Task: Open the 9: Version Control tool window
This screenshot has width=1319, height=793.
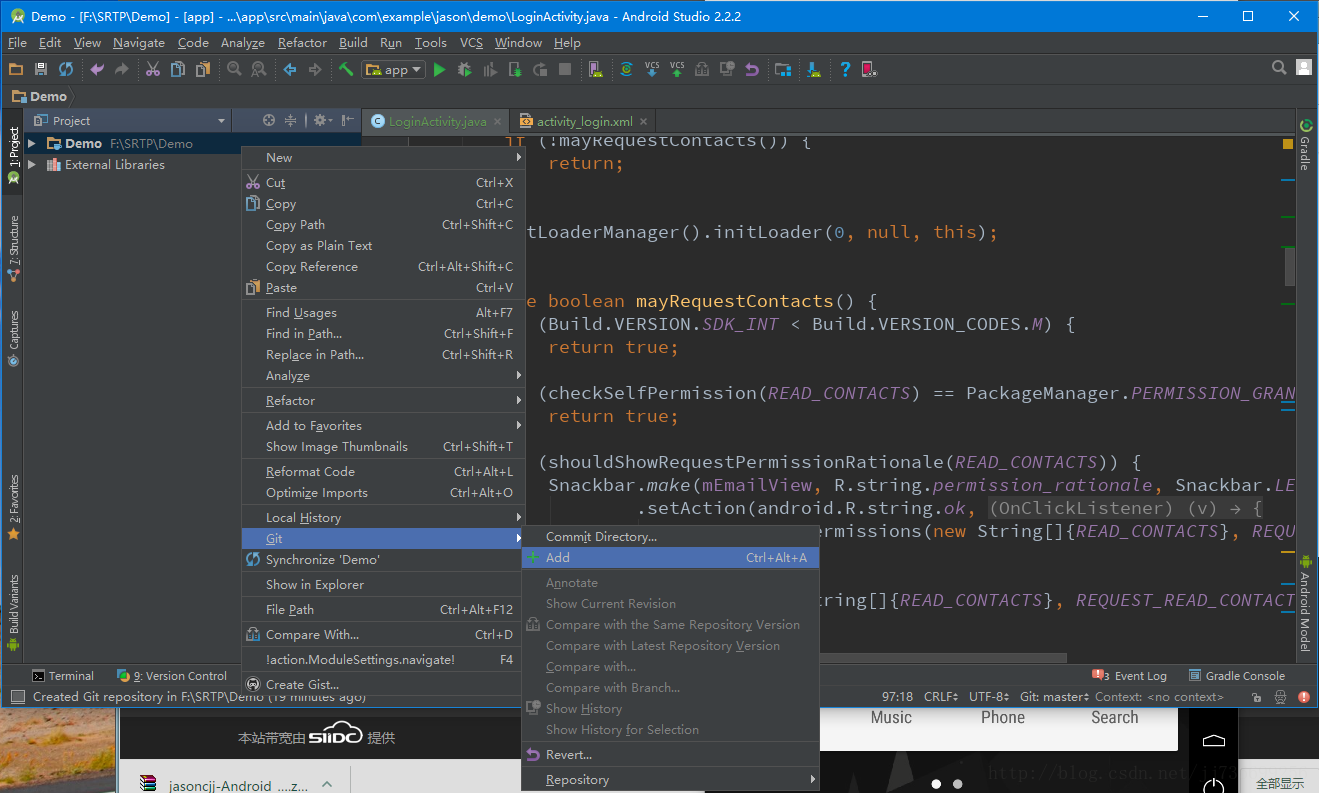Action: point(172,676)
